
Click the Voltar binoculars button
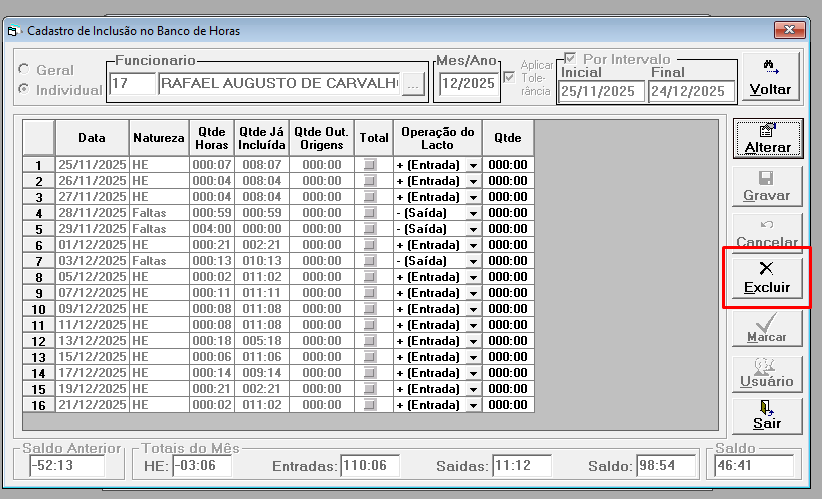pos(770,77)
